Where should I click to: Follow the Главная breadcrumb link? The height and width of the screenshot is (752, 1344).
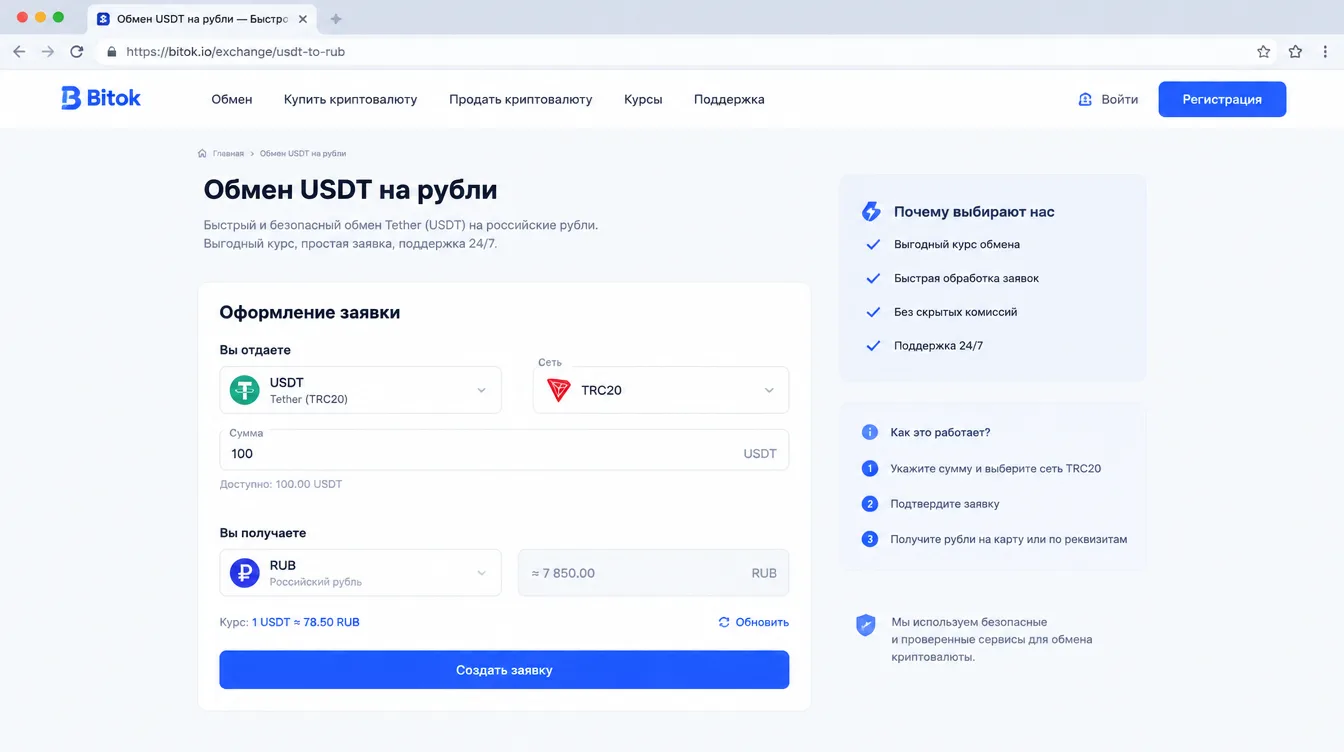[x=228, y=154]
